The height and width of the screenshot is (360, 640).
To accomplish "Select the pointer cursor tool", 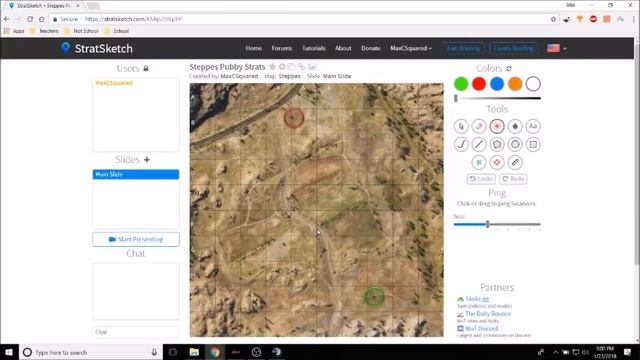I will [x=461, y=126].
